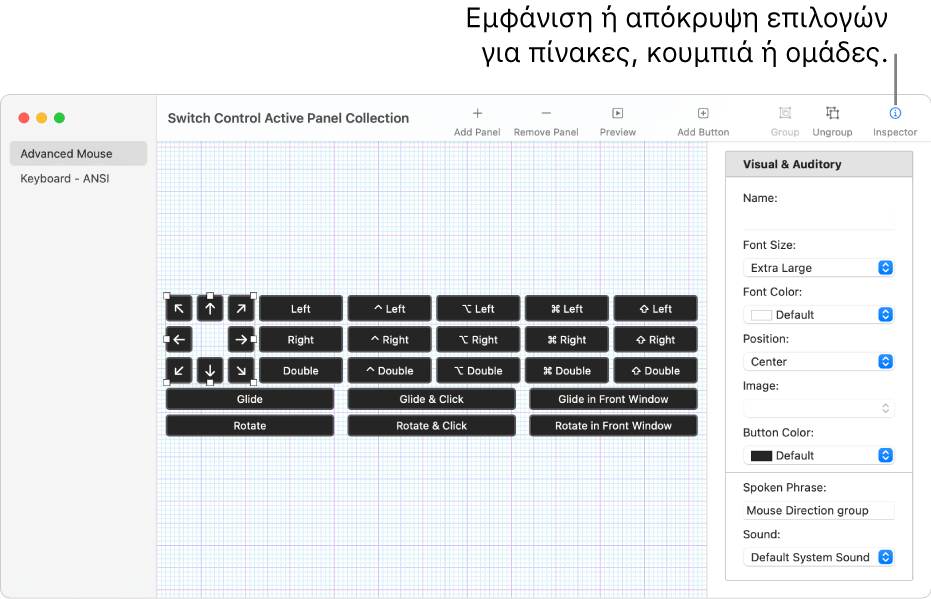Click the Add Panel plus icon
931x599 pixels.
(x=477, y=113)
